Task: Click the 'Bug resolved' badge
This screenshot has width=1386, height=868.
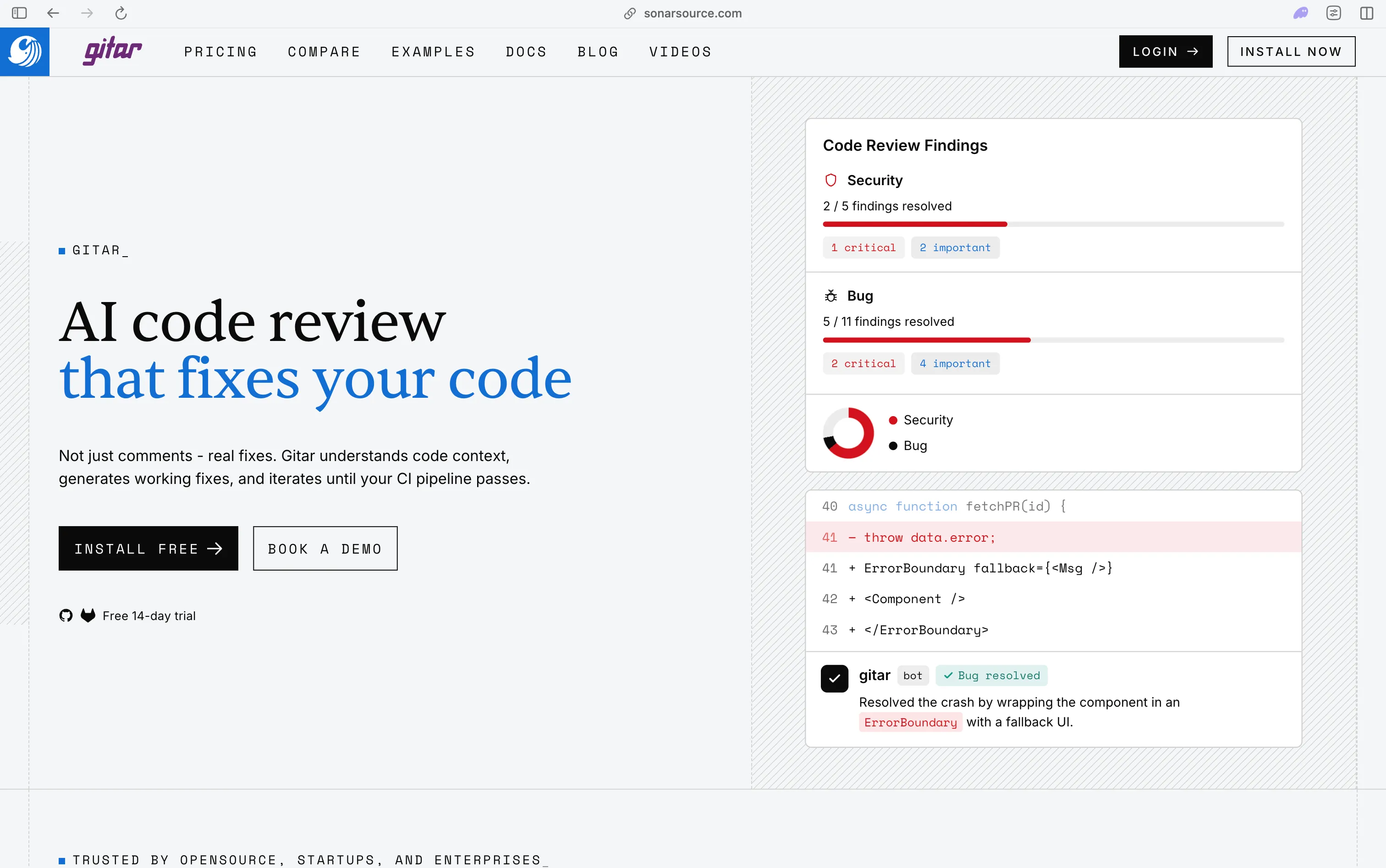Action: pos(991,676)
